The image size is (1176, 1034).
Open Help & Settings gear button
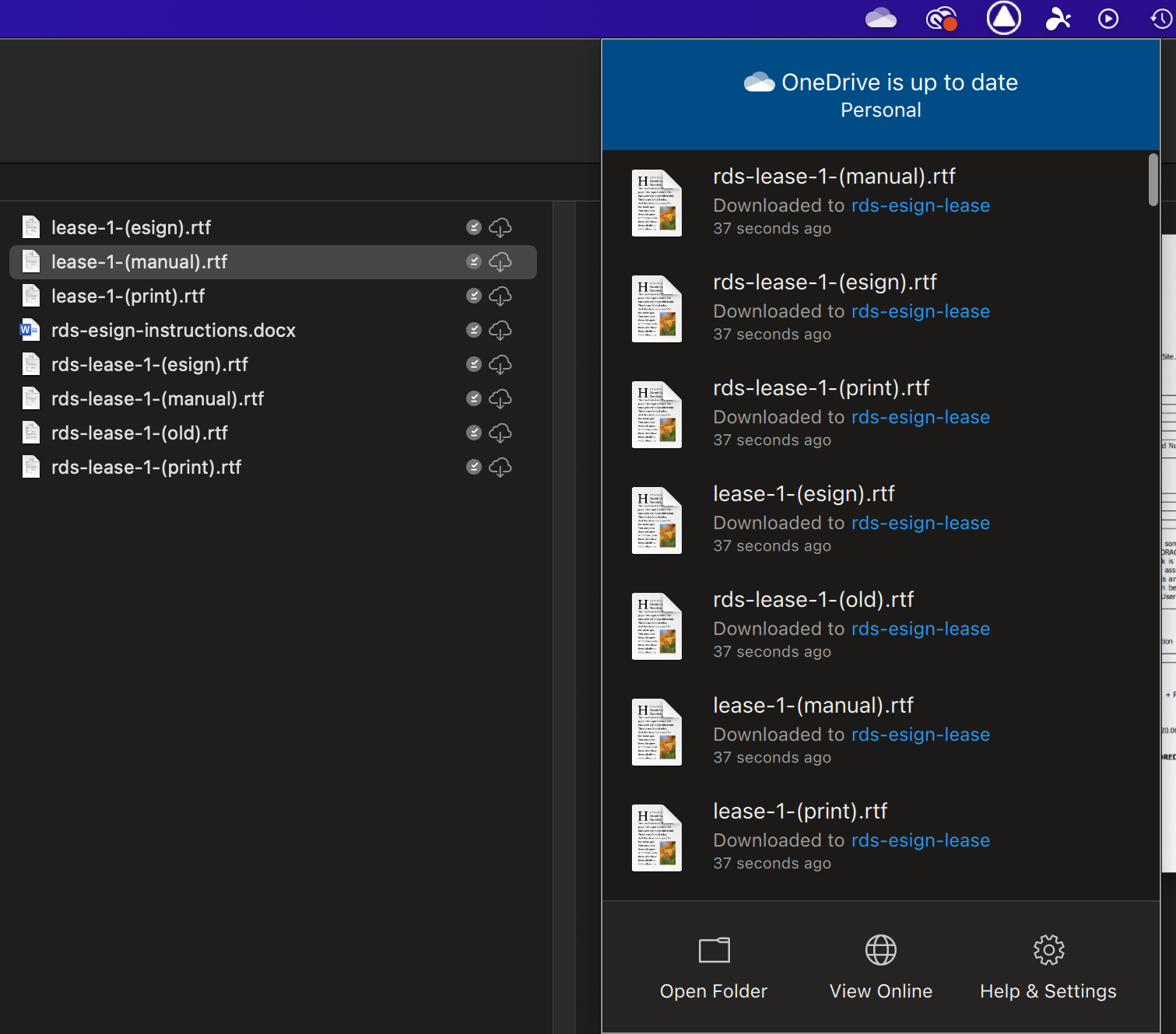click(x=1048, y=967)
